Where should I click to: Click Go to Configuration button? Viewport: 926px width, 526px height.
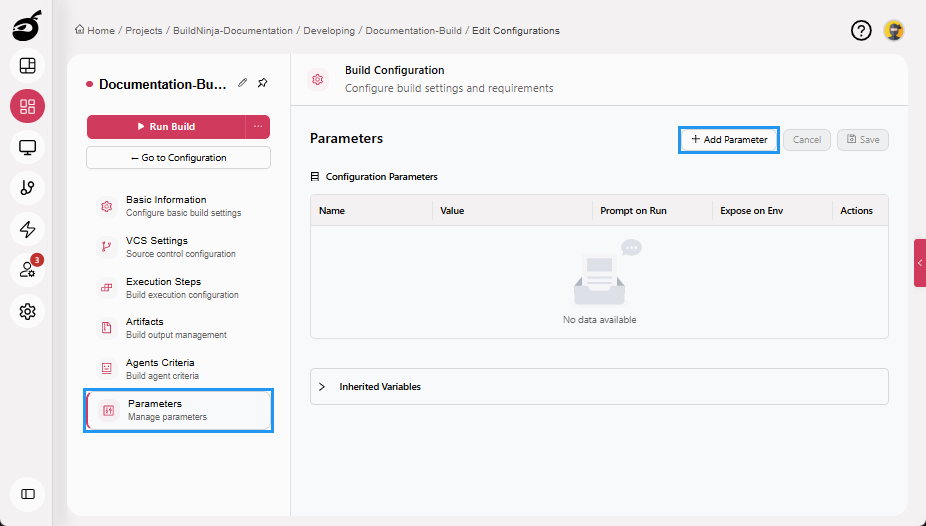[178, 158]
